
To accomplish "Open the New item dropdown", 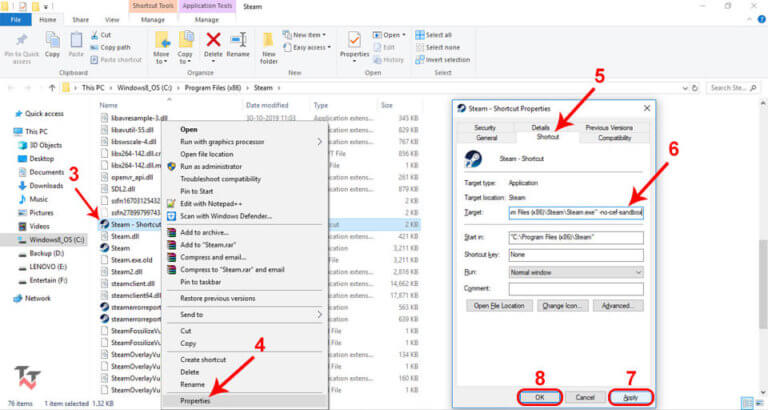I will click(304, 35).
